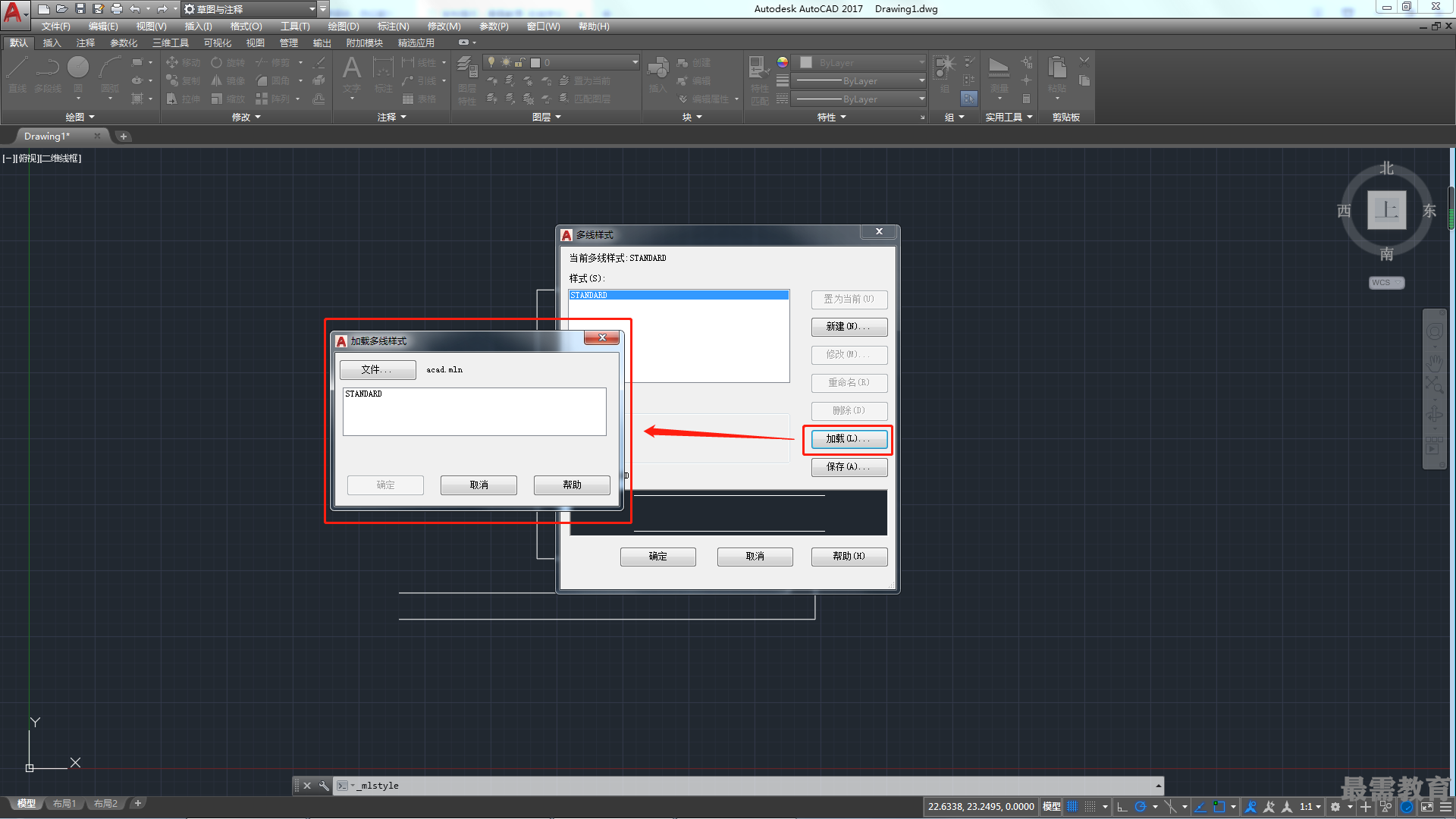Toggle 2D object snap square icon in status bar

[1219, 807]
